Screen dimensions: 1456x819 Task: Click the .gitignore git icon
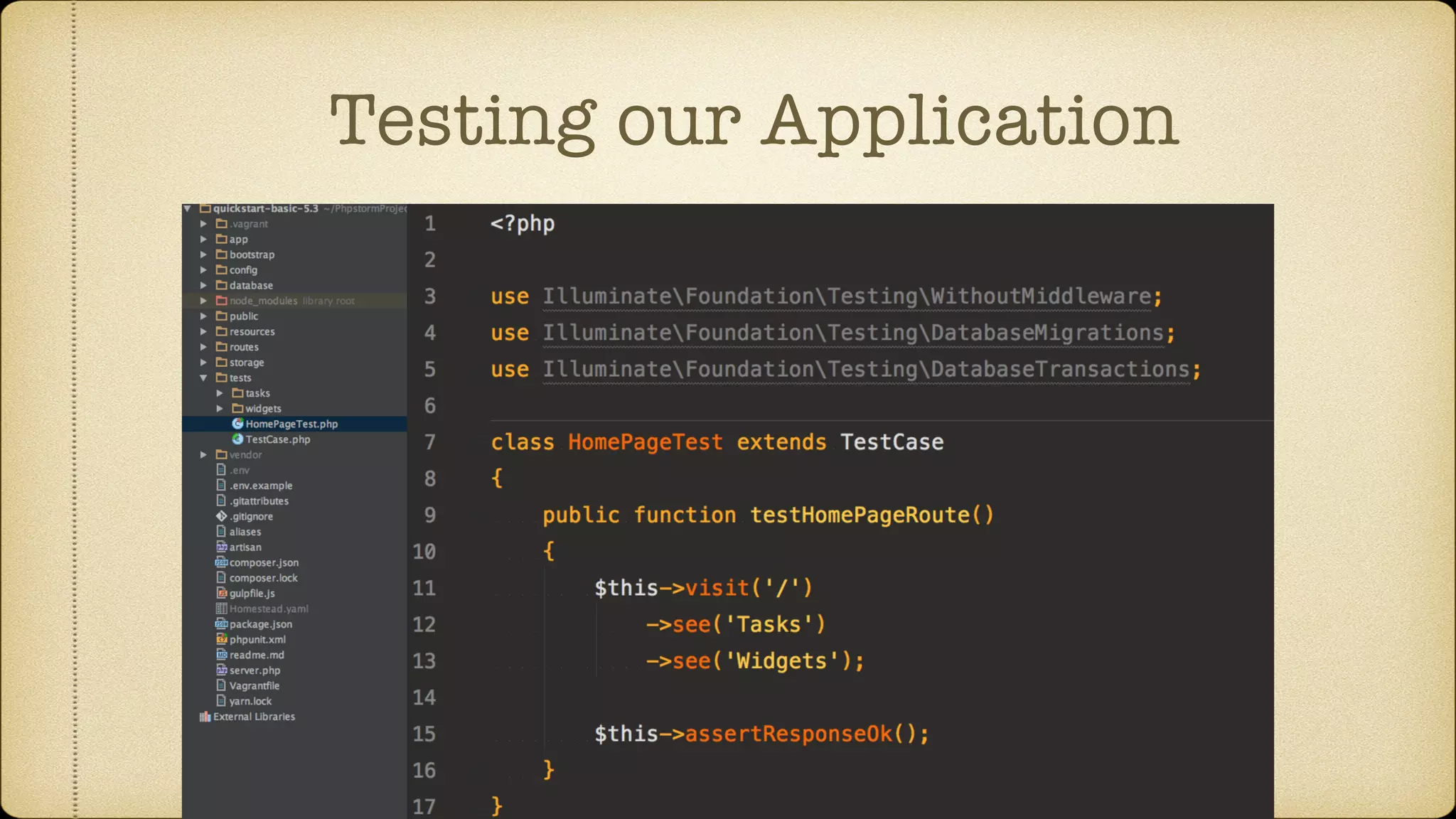221,516
